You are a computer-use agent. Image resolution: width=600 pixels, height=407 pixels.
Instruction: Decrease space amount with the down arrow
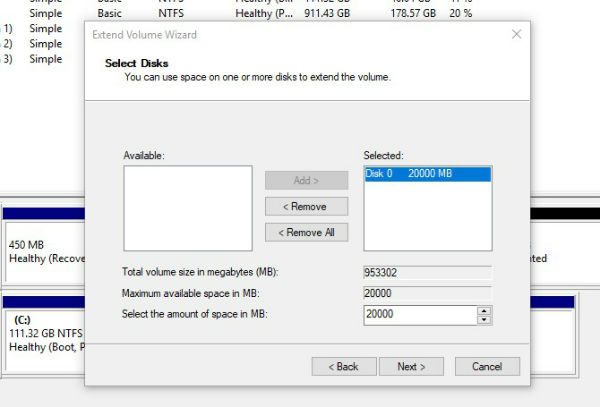pyautogui.click(x=485, y=319)
